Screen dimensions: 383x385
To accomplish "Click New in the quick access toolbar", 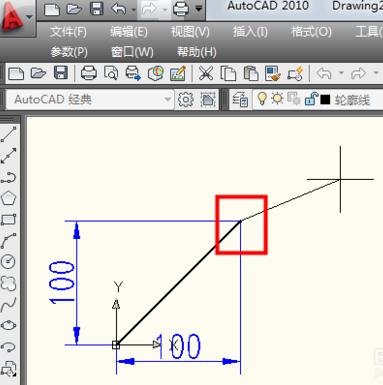I will pyautogui.click(x=52, y=9).
